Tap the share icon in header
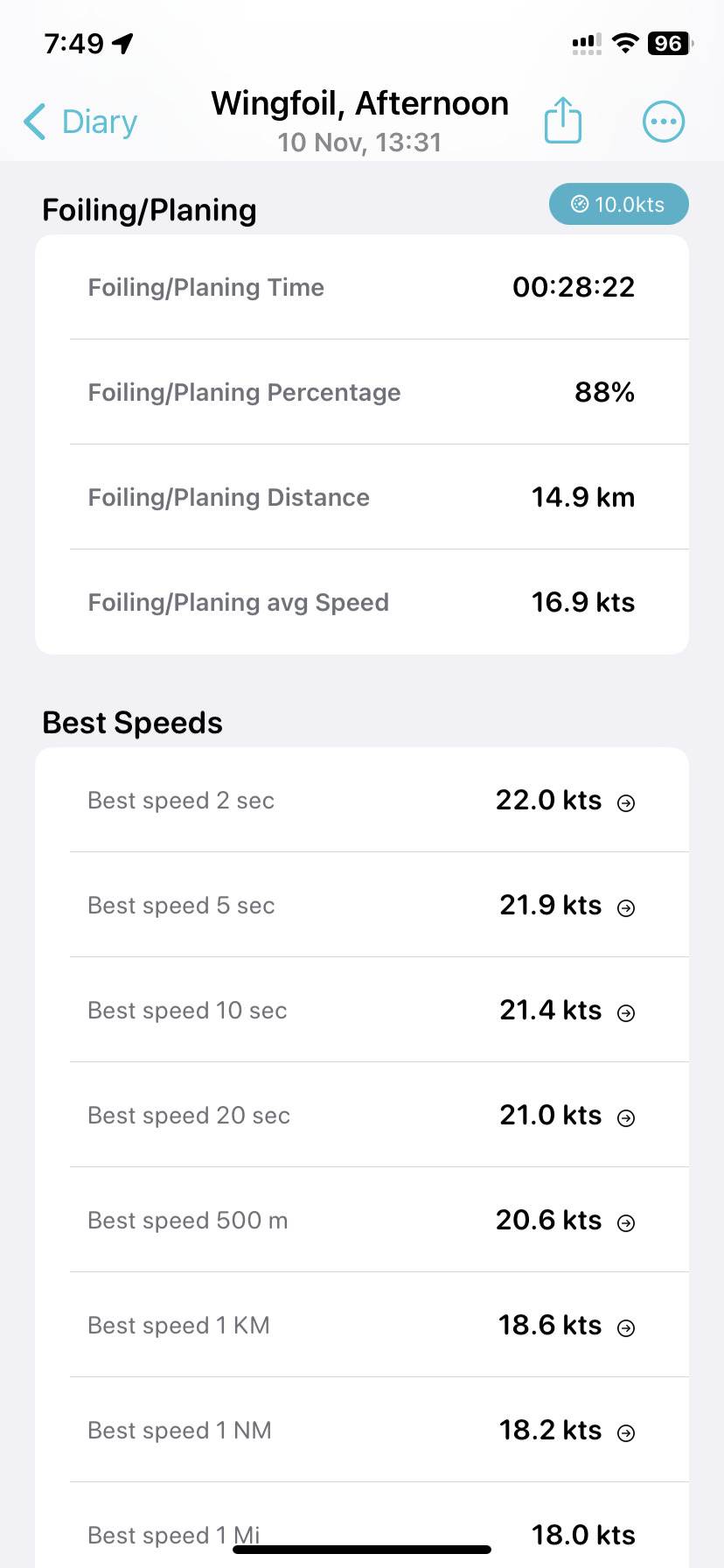The height and width of the screenshot is (1568, 724). (x=562, y=121)
